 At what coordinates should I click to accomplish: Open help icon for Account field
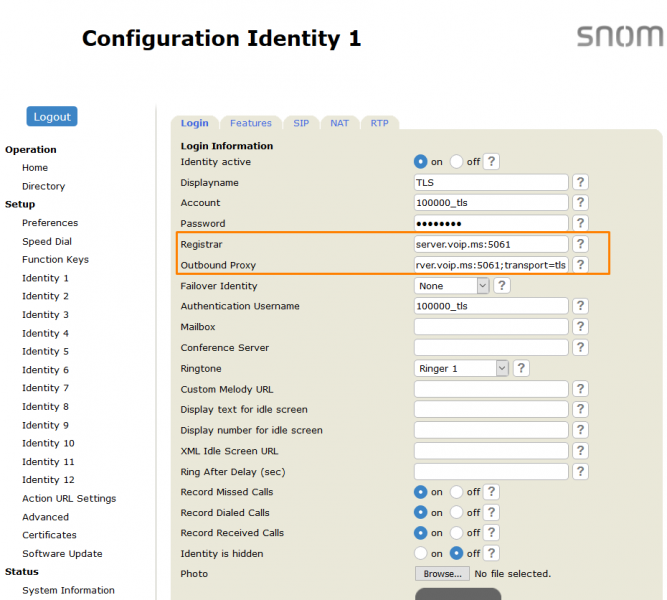(580, 203)
